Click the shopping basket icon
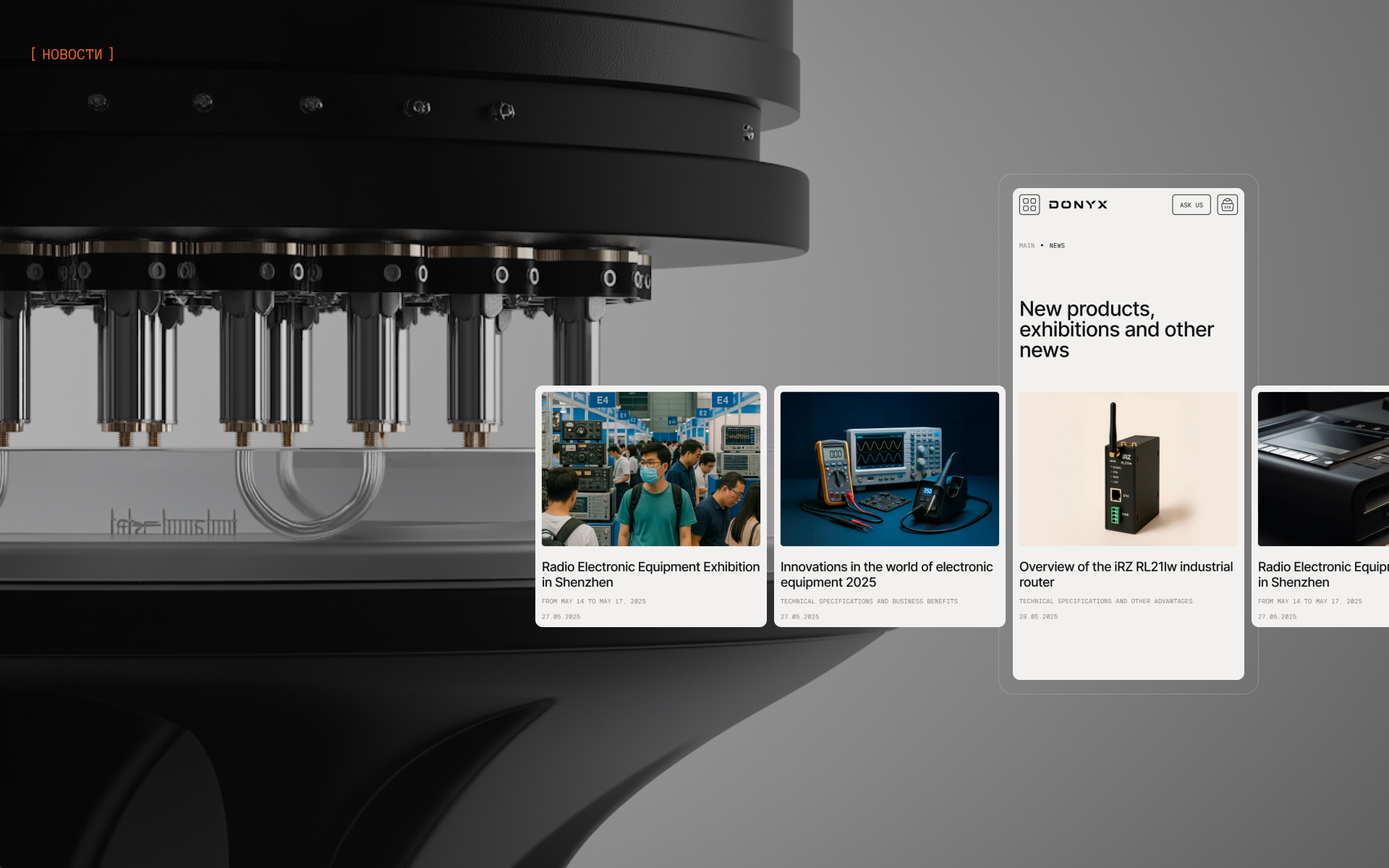This screenshot has height=868, width=1389. click(x=1227, y=205)
